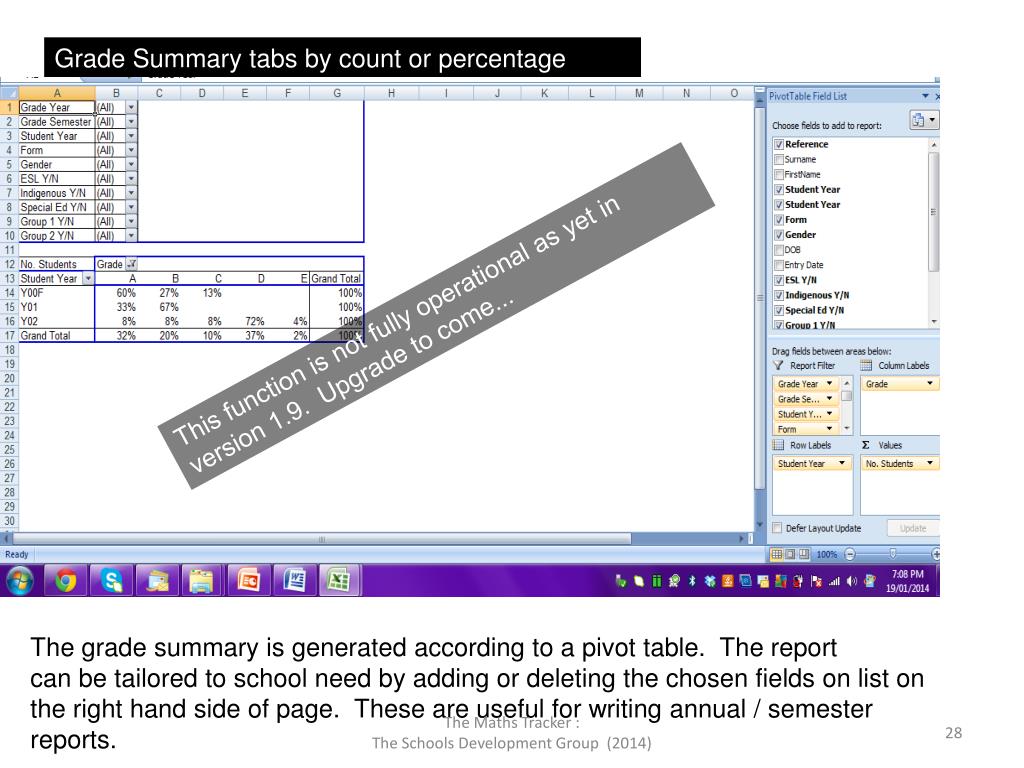Viewport: 1024px width, 768px height.
Task: Open the ESL Y/N filter dropdown
Action: [x=131, y=179]
